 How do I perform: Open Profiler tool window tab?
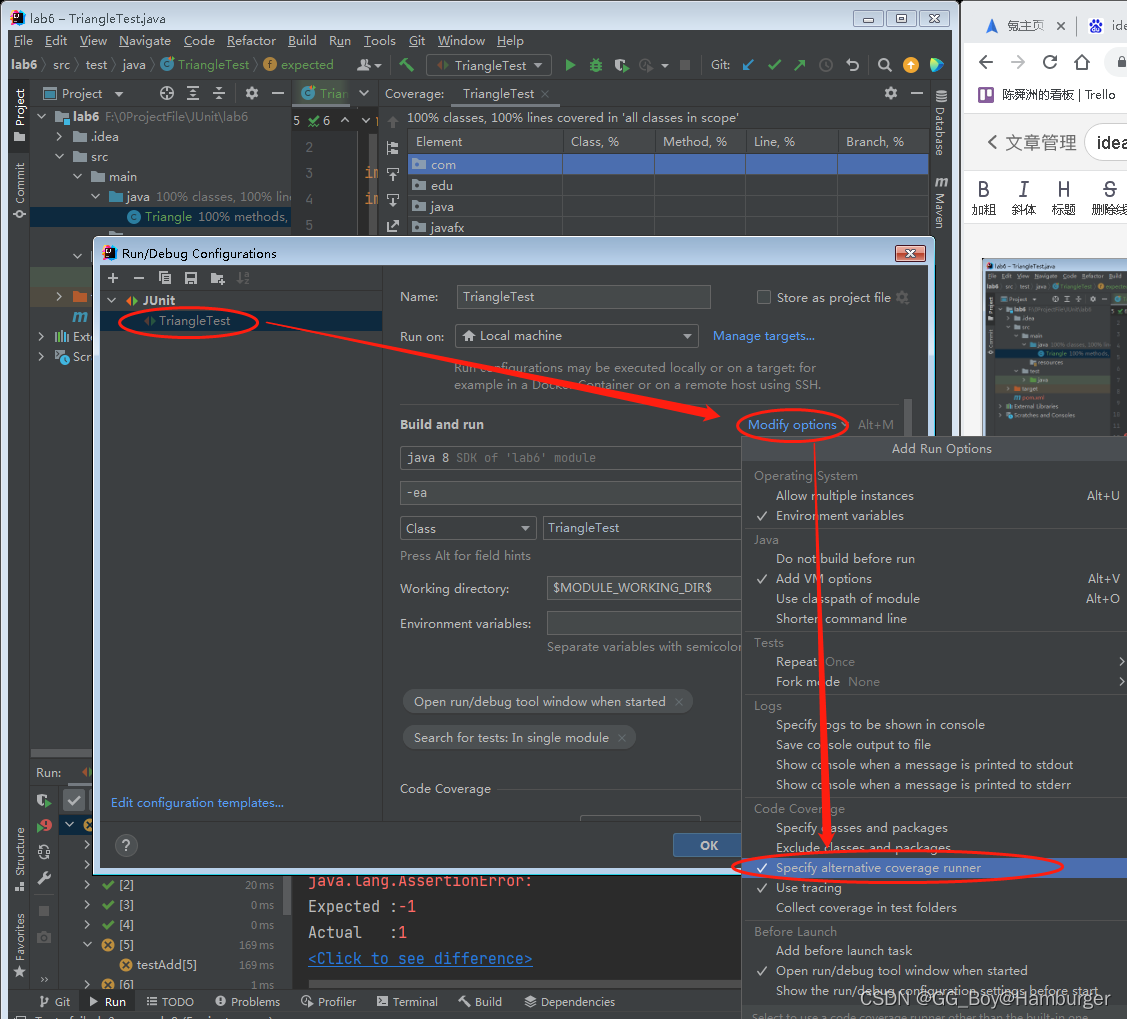pos(328,1002)
